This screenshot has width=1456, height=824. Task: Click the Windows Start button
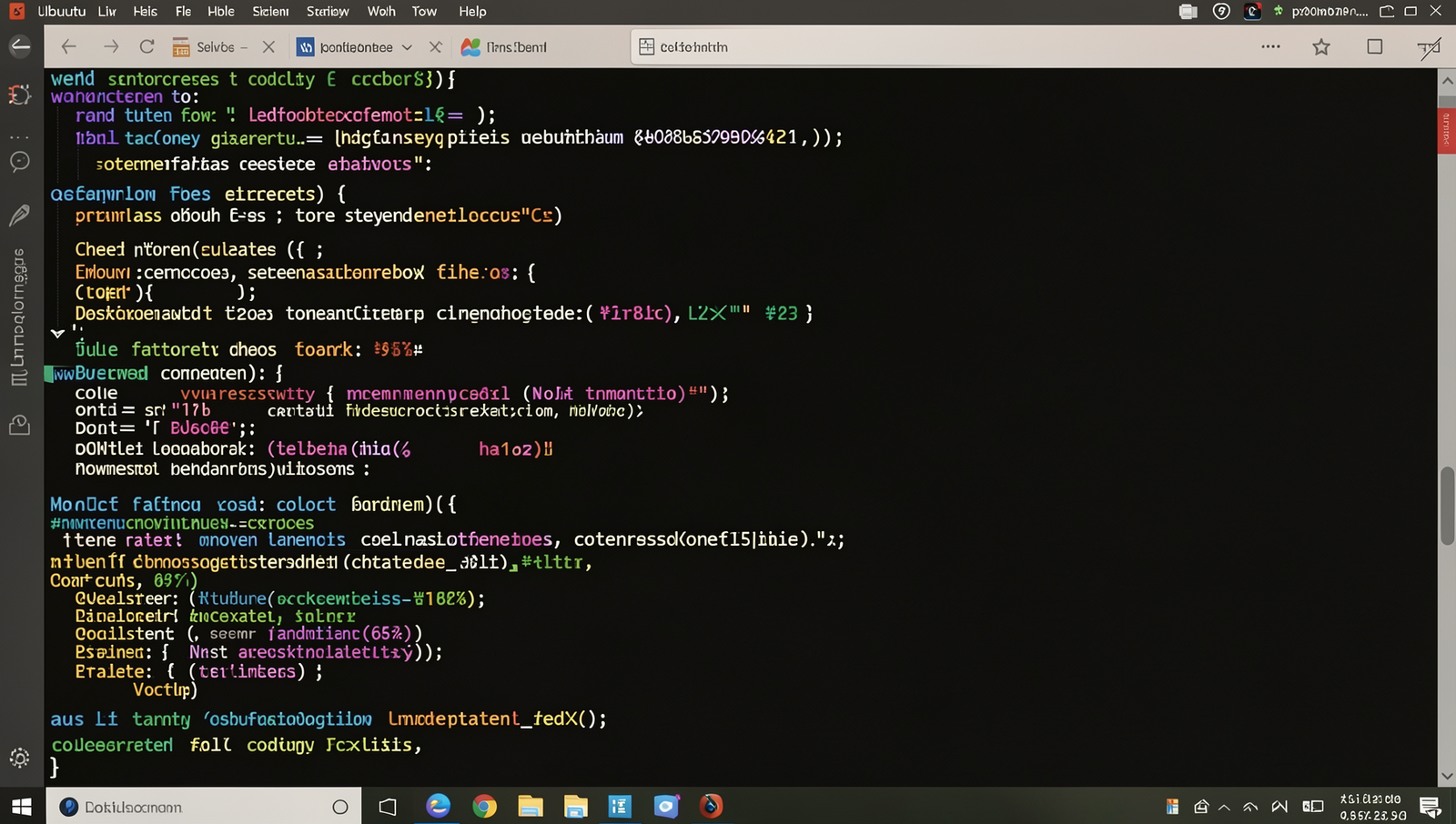click(22, 807)
